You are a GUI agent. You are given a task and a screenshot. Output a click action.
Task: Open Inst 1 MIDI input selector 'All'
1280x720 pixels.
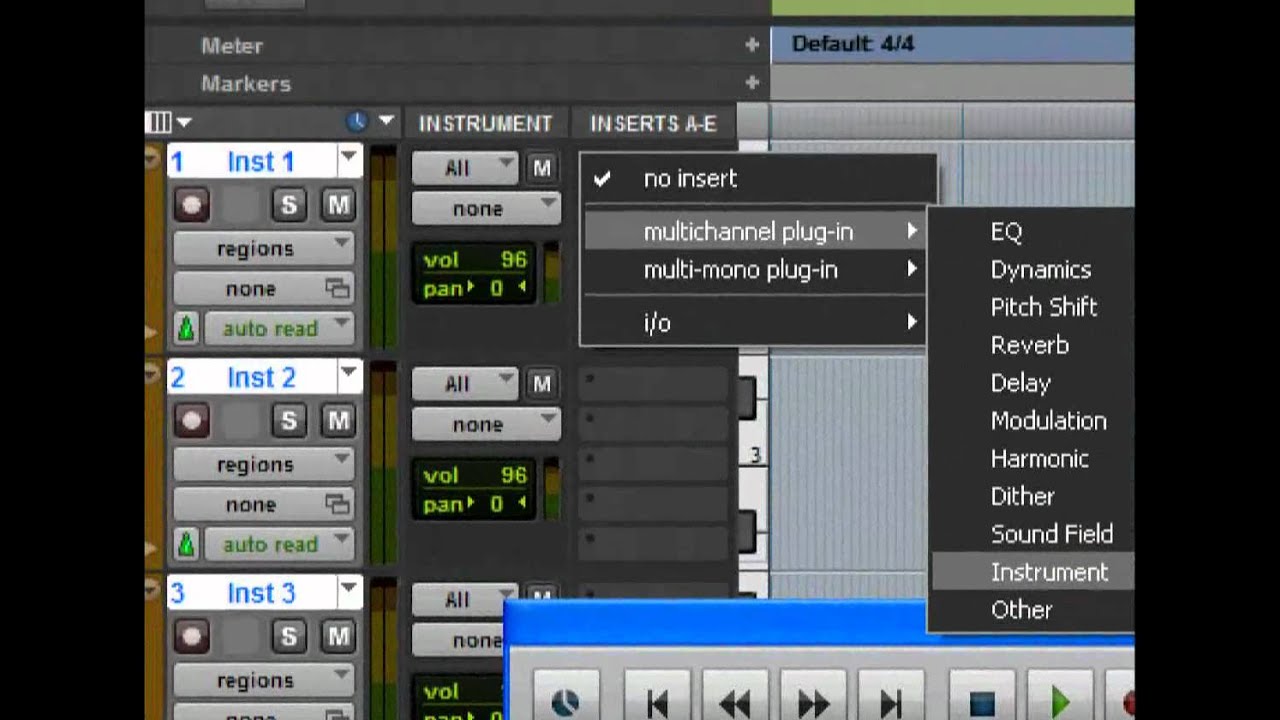click(465, 168)
